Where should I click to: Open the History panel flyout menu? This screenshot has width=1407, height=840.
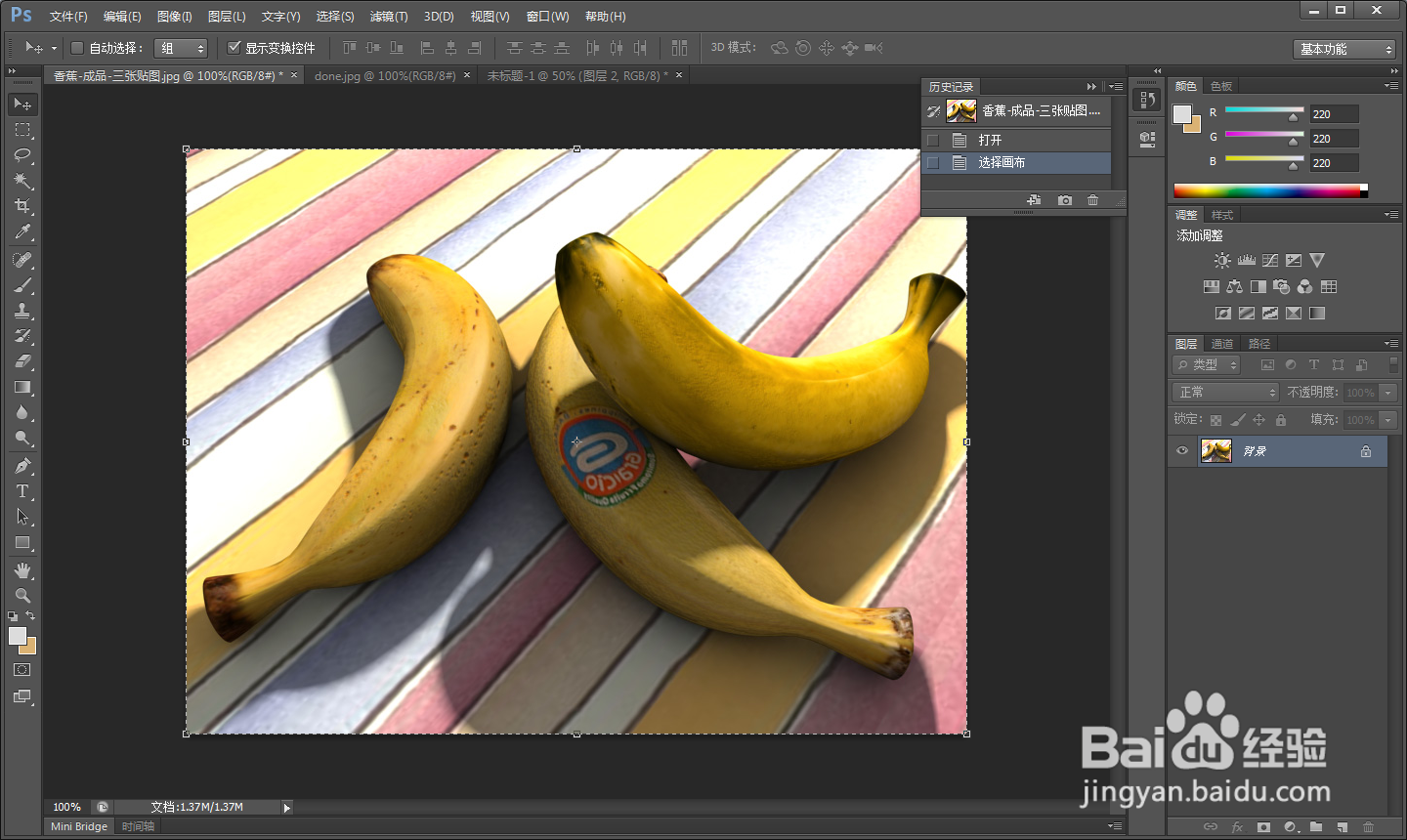click(1115, 86)
